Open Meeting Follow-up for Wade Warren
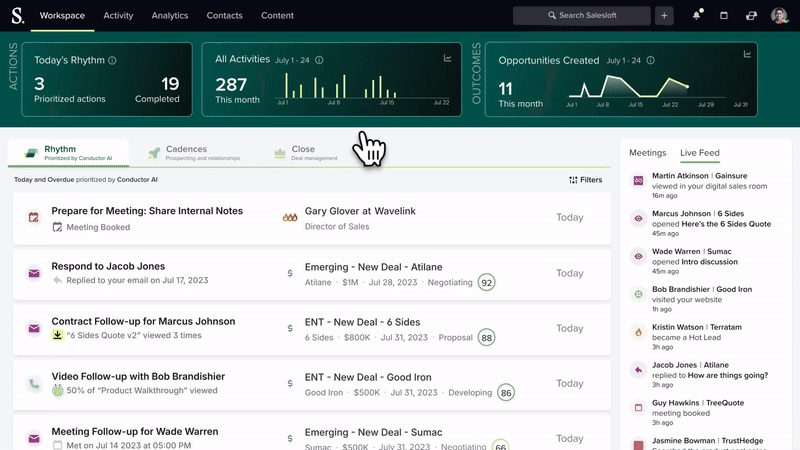Viewport: 800px width, 450px height. (x=135, y=431)
